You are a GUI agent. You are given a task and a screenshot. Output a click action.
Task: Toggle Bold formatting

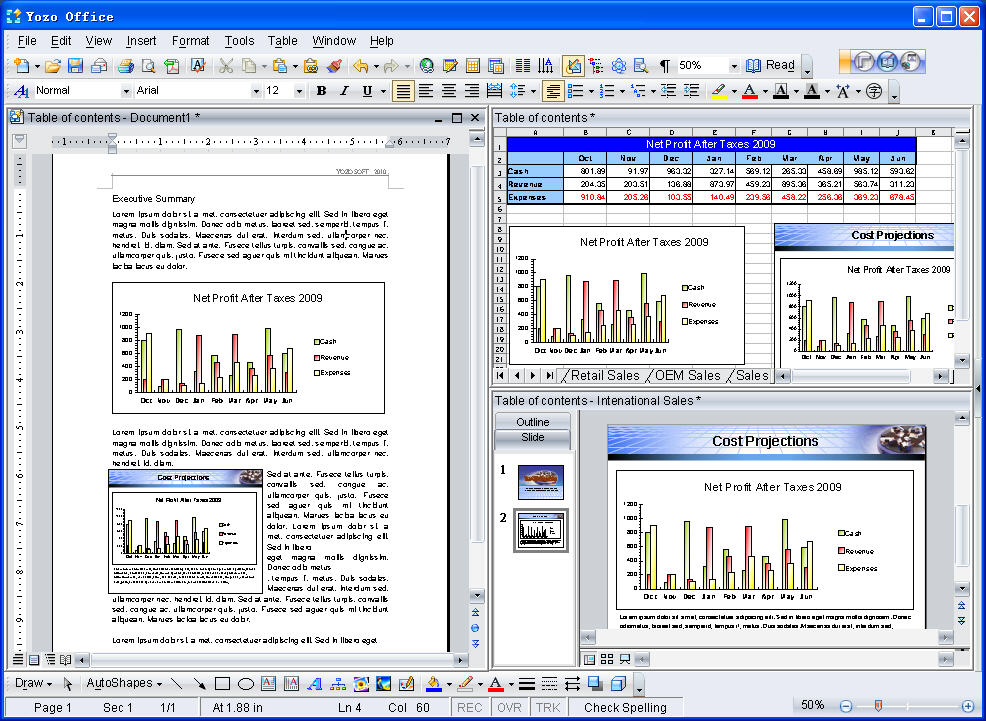[x=321, y=91]
